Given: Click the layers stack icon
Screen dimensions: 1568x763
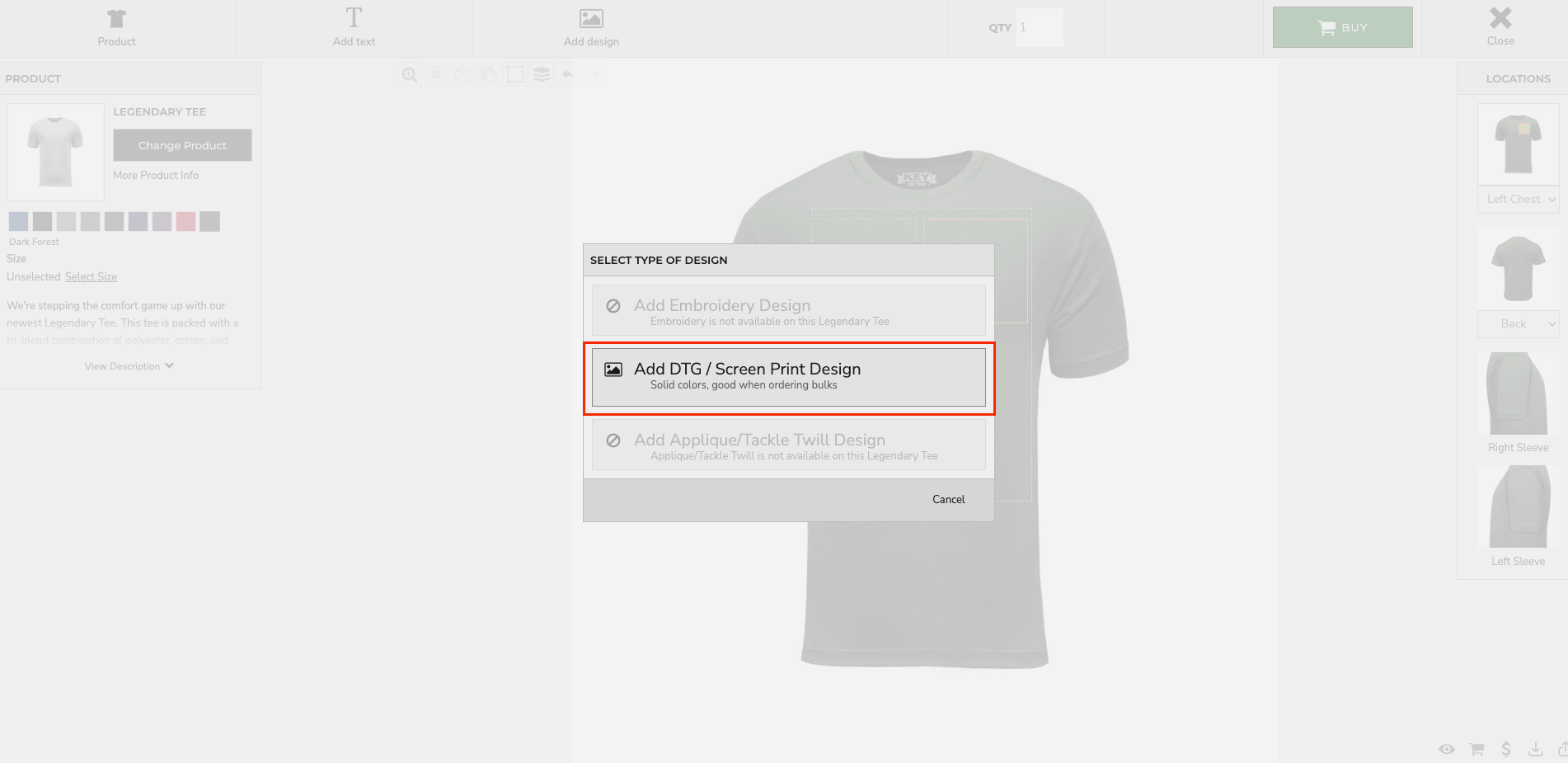Looking at the screenshot, I should coord(542,75).
